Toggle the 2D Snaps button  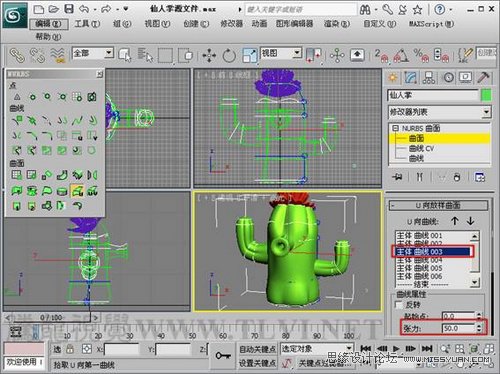(x=382, y=55)
